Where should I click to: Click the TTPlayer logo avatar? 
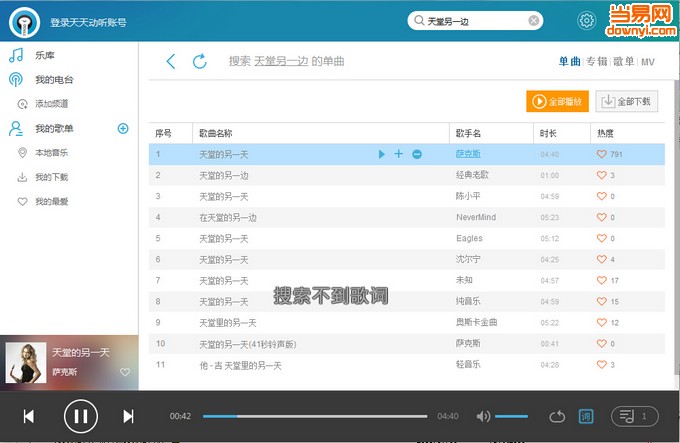point(24,23)
